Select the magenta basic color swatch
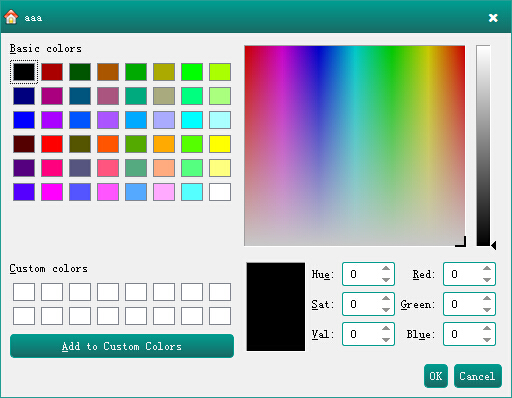 point(52,192)
